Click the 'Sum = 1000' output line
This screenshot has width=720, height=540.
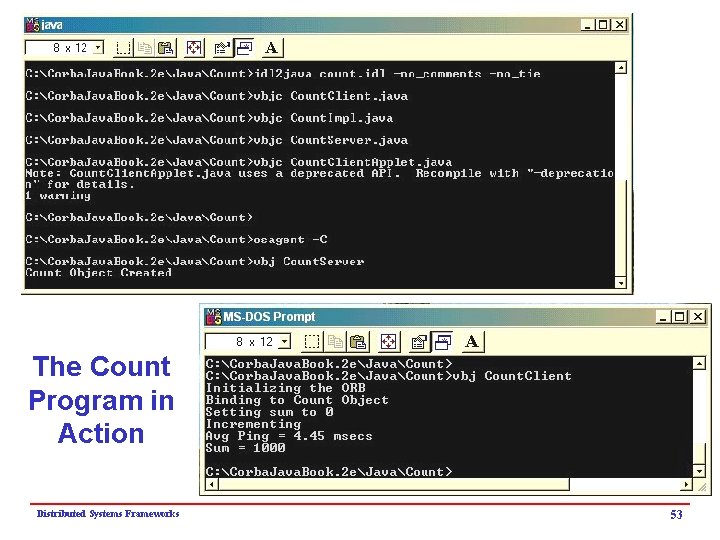246,448
